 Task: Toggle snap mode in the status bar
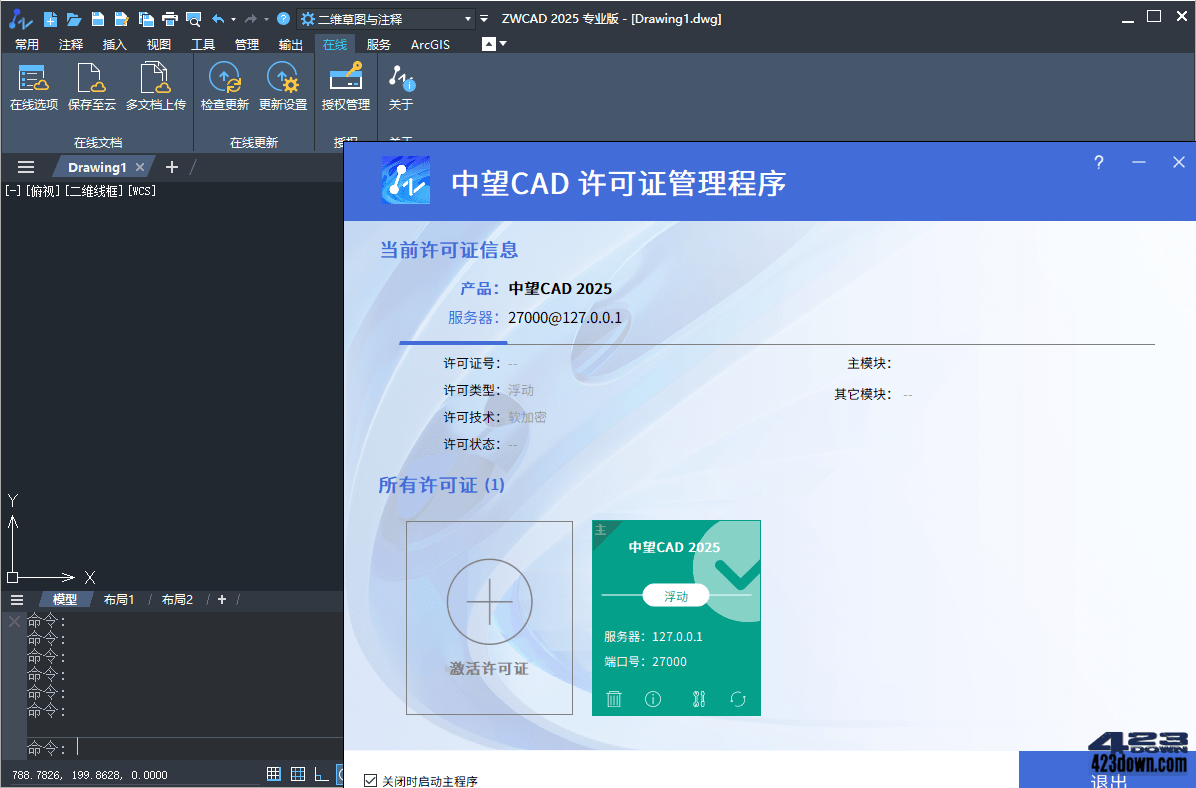273,773
